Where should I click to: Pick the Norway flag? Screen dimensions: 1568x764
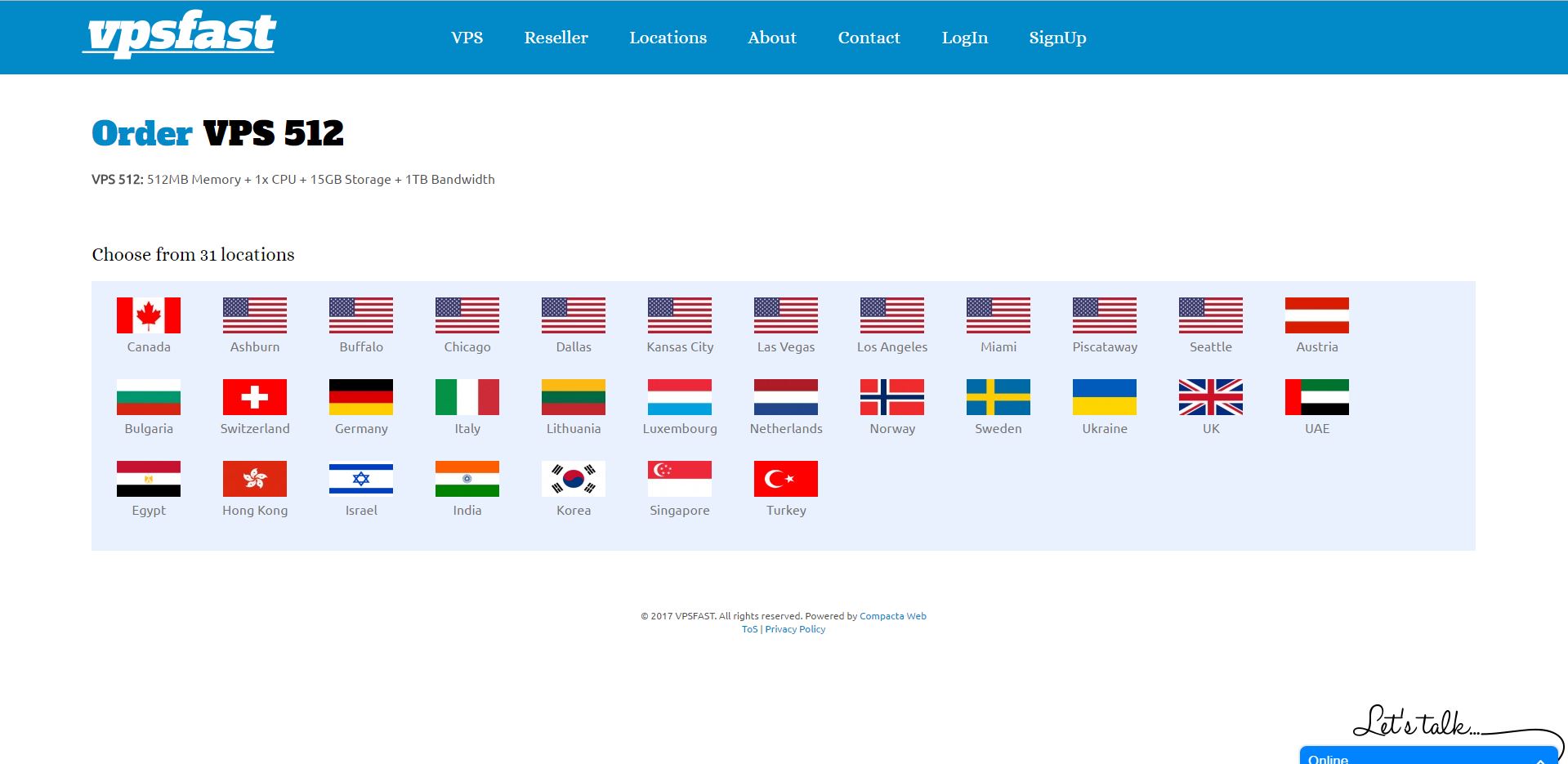pos(892,397)
